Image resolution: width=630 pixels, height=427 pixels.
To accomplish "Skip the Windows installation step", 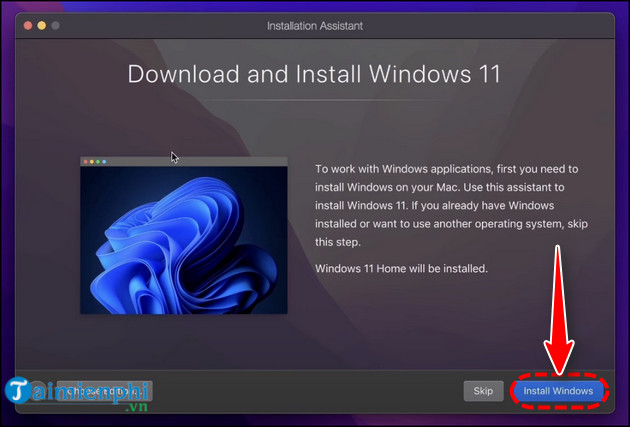I will 483,391.
